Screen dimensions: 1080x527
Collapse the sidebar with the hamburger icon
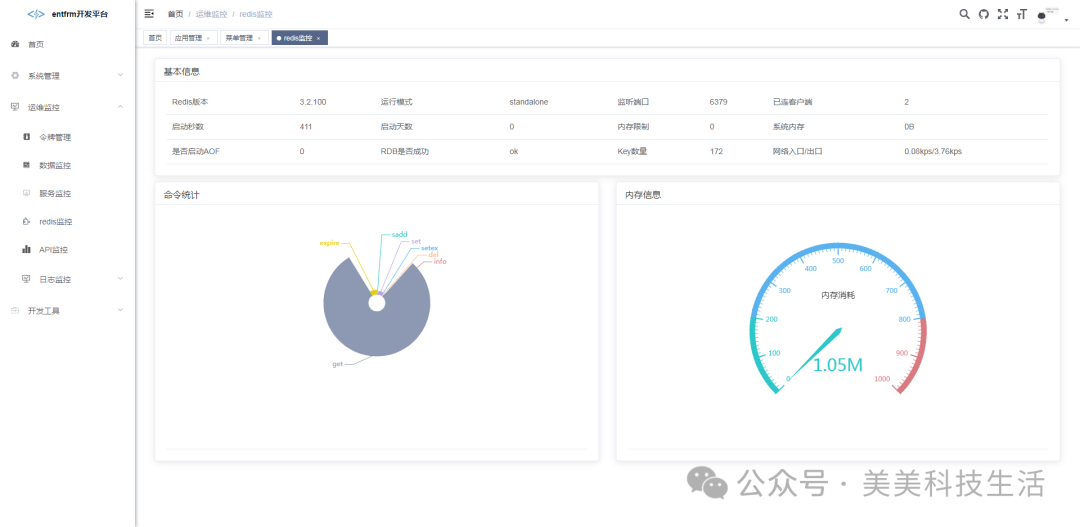tap(149, 14)
